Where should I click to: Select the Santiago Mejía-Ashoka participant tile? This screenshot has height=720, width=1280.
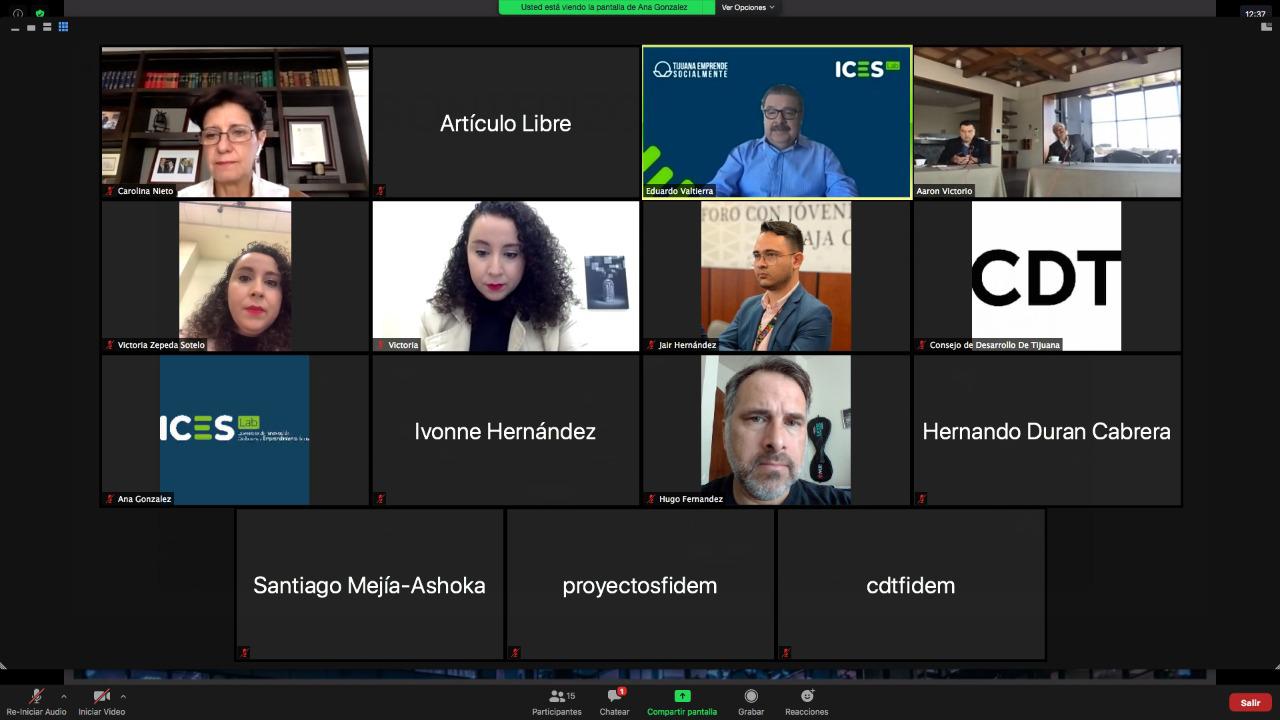pyautogui.click(x=370, y=585)
